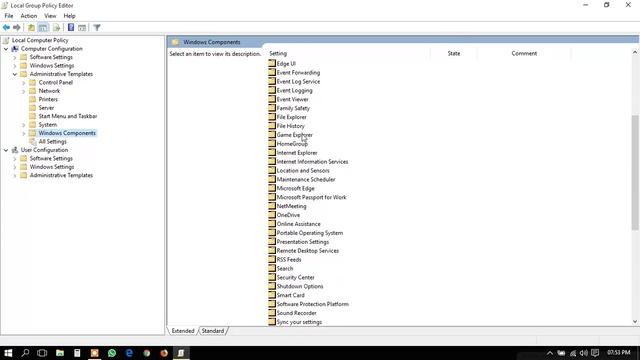This screenshot has height=360, width=640.
Task: Select All Settings in the tree
Action: click(x=52, y=142)
